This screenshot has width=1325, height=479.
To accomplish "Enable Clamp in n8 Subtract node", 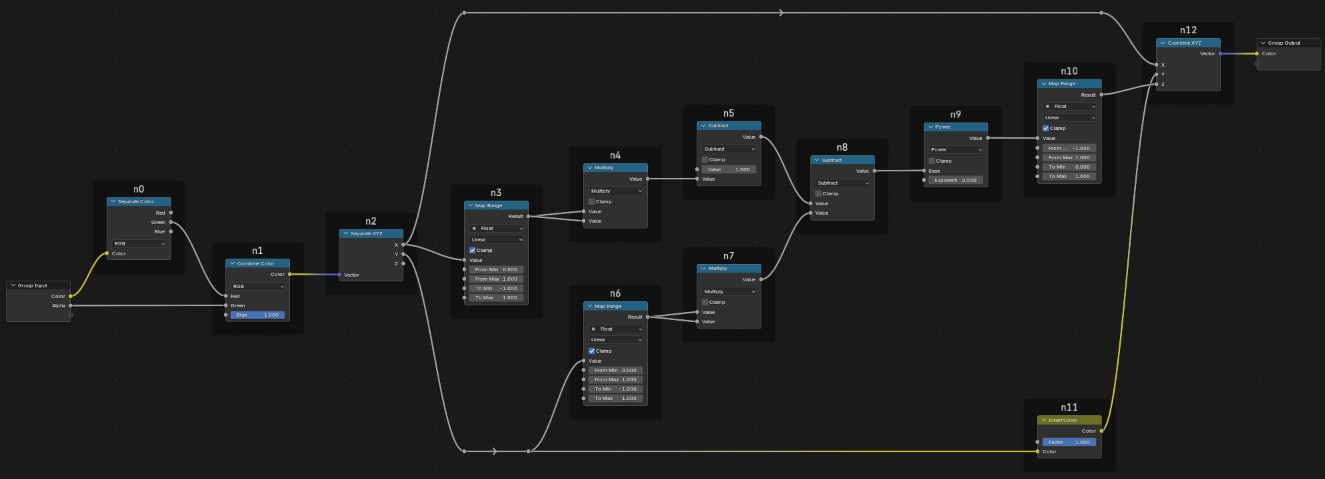I will [x=818, y=193].
